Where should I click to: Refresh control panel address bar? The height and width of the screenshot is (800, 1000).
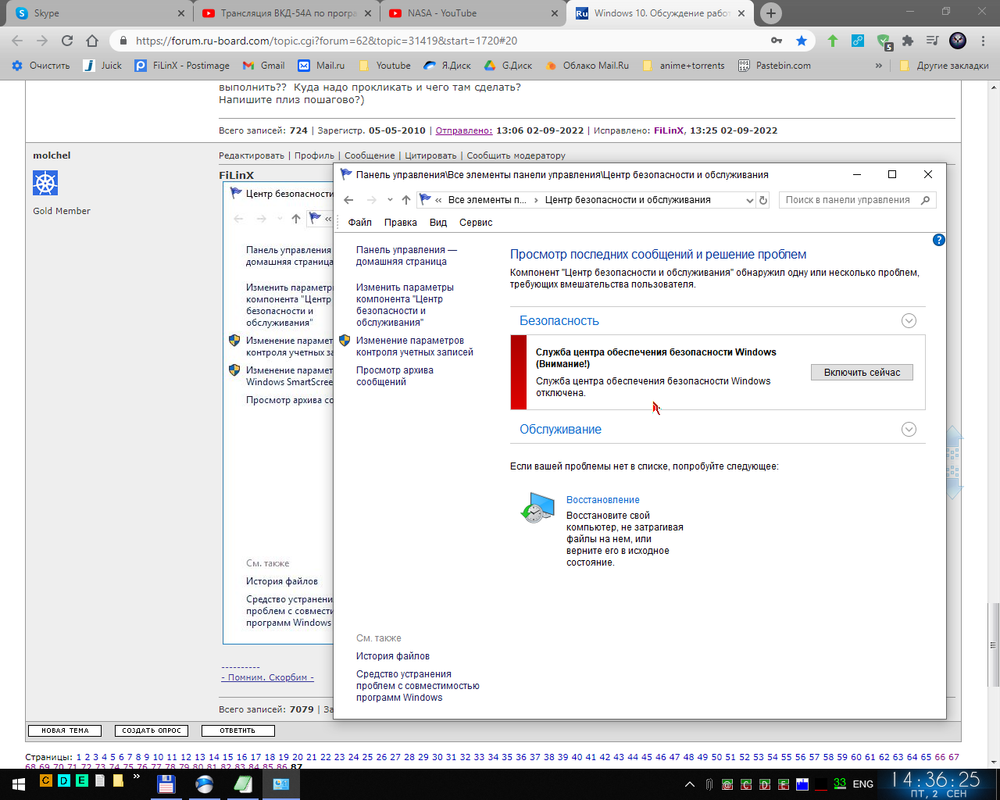[x=763, y=200]
